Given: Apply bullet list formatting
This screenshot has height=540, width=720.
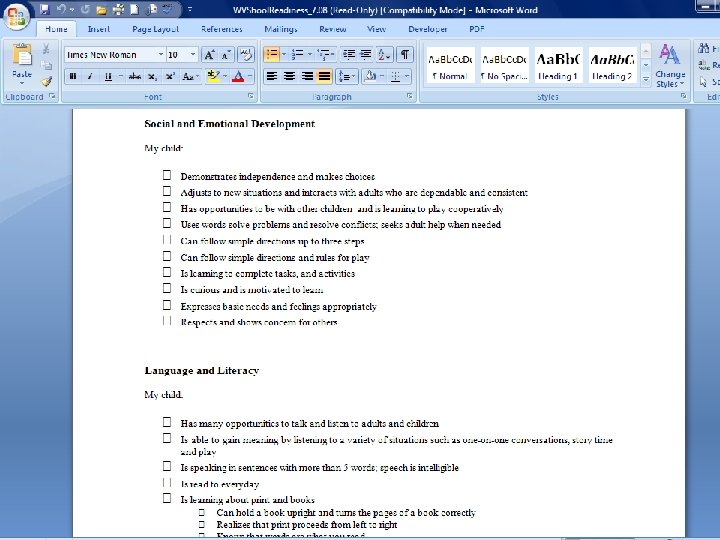Looking at the screenshot, I should tap(271, 55).
